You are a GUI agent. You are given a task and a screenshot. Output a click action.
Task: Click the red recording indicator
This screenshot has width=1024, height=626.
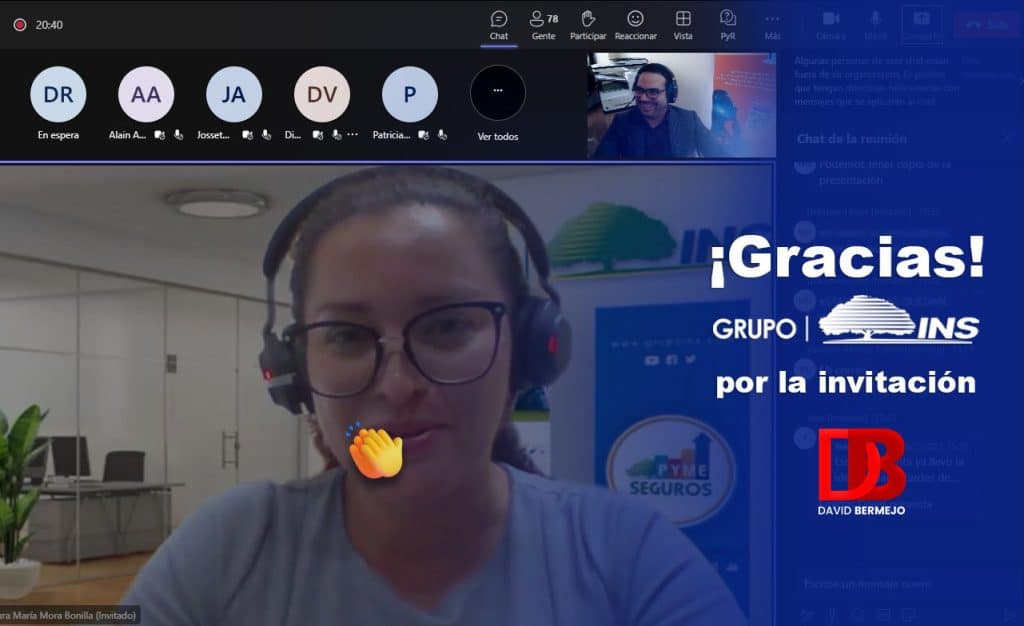click(x=20, y=25)
